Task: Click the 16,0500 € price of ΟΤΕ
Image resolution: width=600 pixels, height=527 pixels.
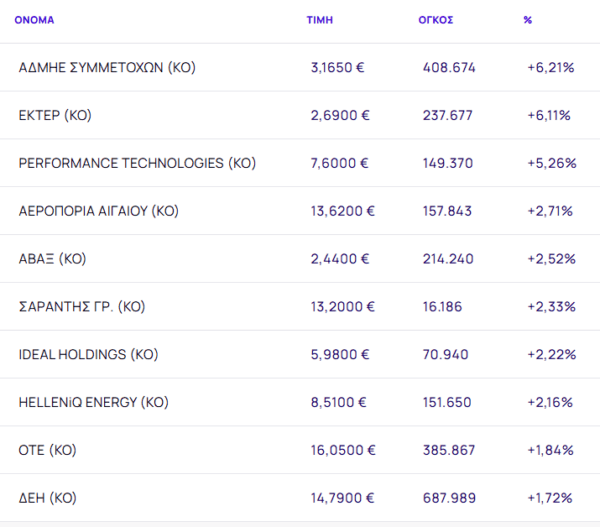Action: click(343, 450)
